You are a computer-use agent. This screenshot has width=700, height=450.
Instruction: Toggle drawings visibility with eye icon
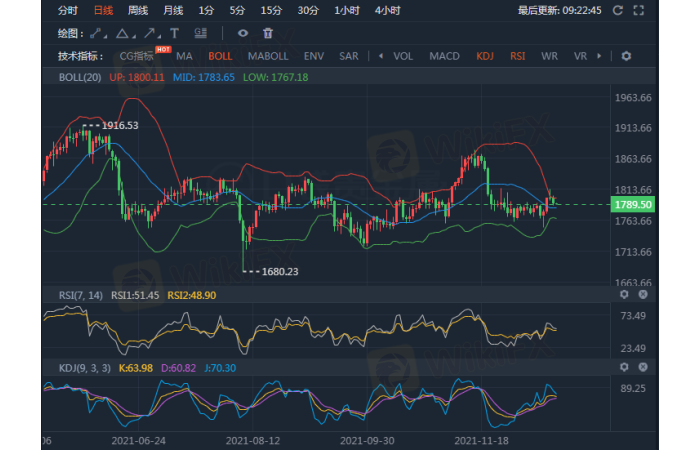point(242,33)
